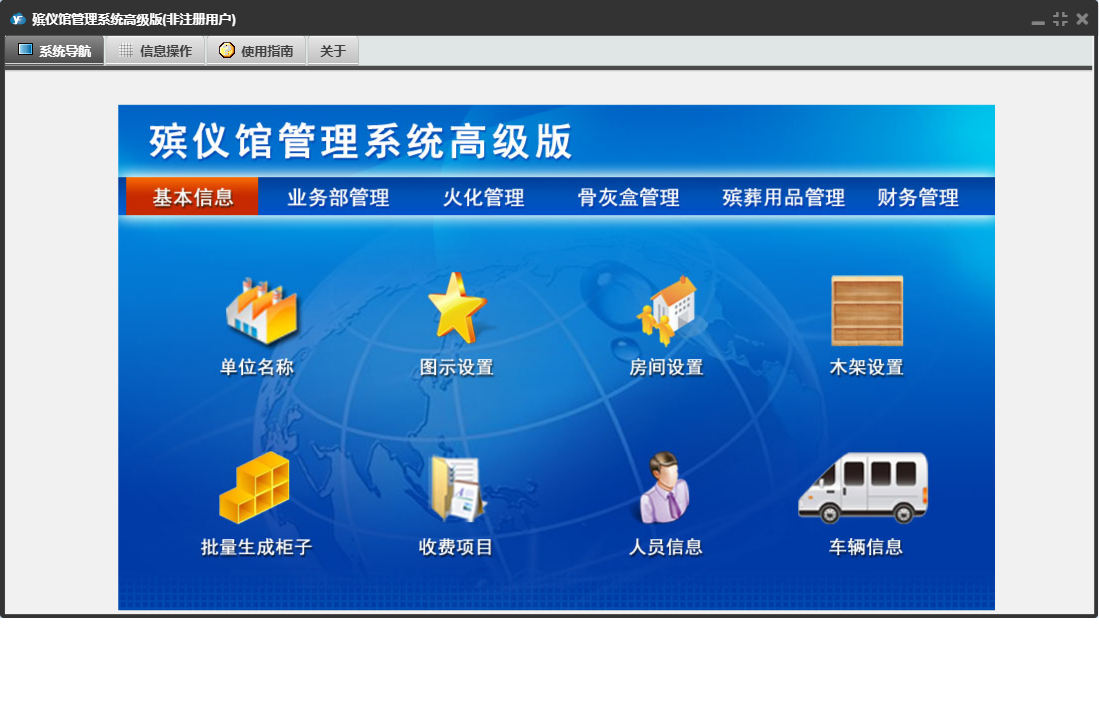Select the 财务管理 navigation tab
1099x723 pixels.
[918, 197]
